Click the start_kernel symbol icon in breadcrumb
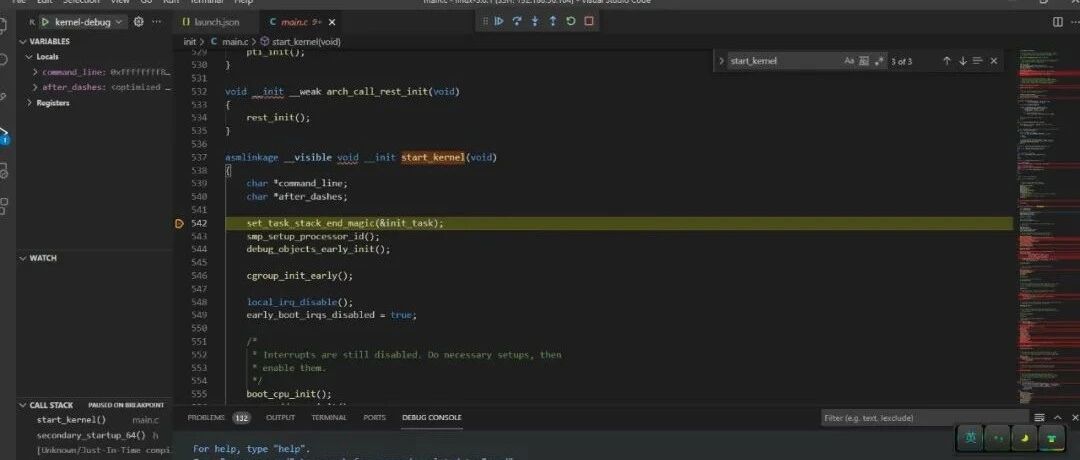The image size is (1080, 460). (264, 41)
